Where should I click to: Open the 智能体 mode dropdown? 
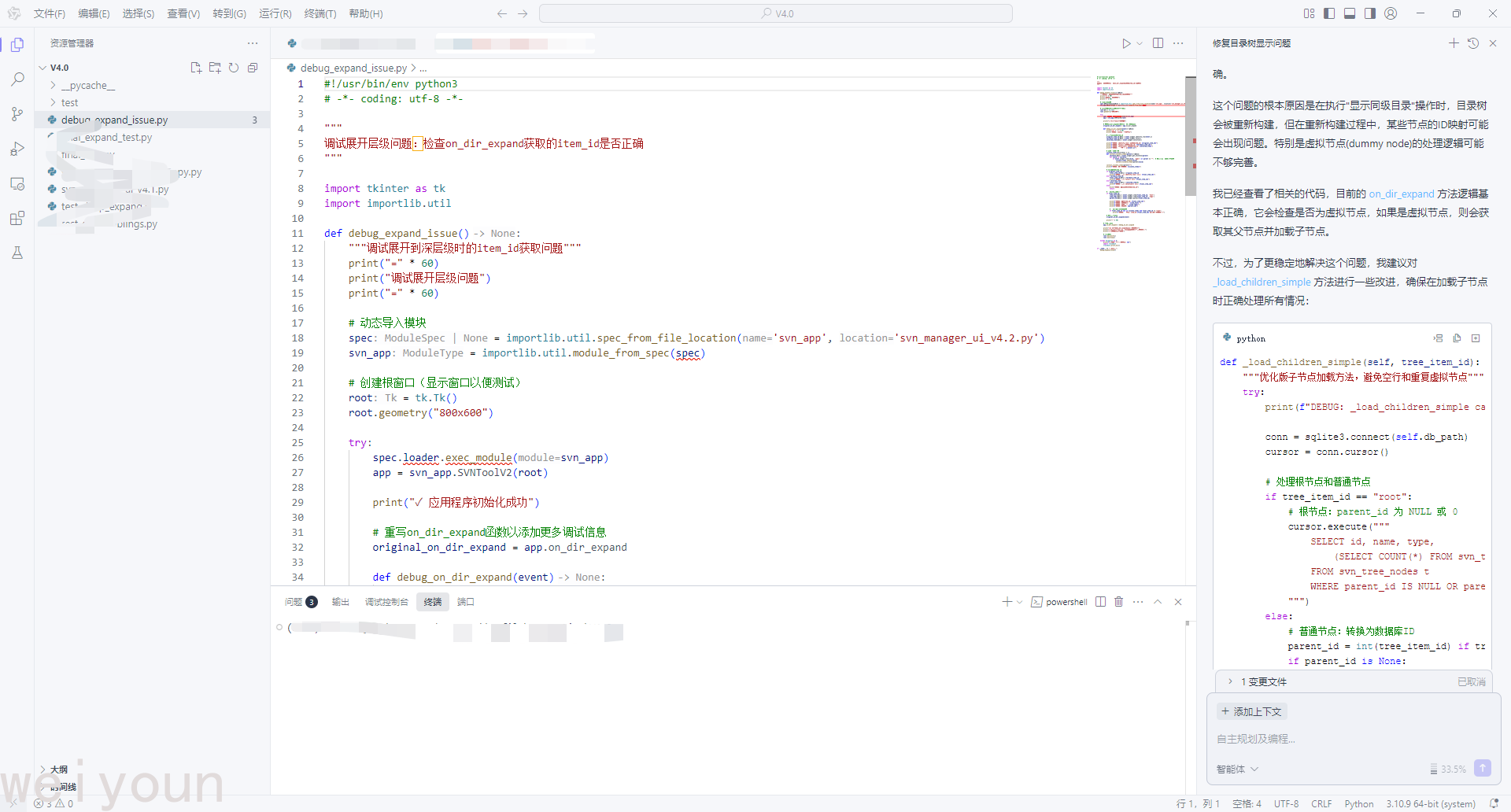coord(1237,769)
